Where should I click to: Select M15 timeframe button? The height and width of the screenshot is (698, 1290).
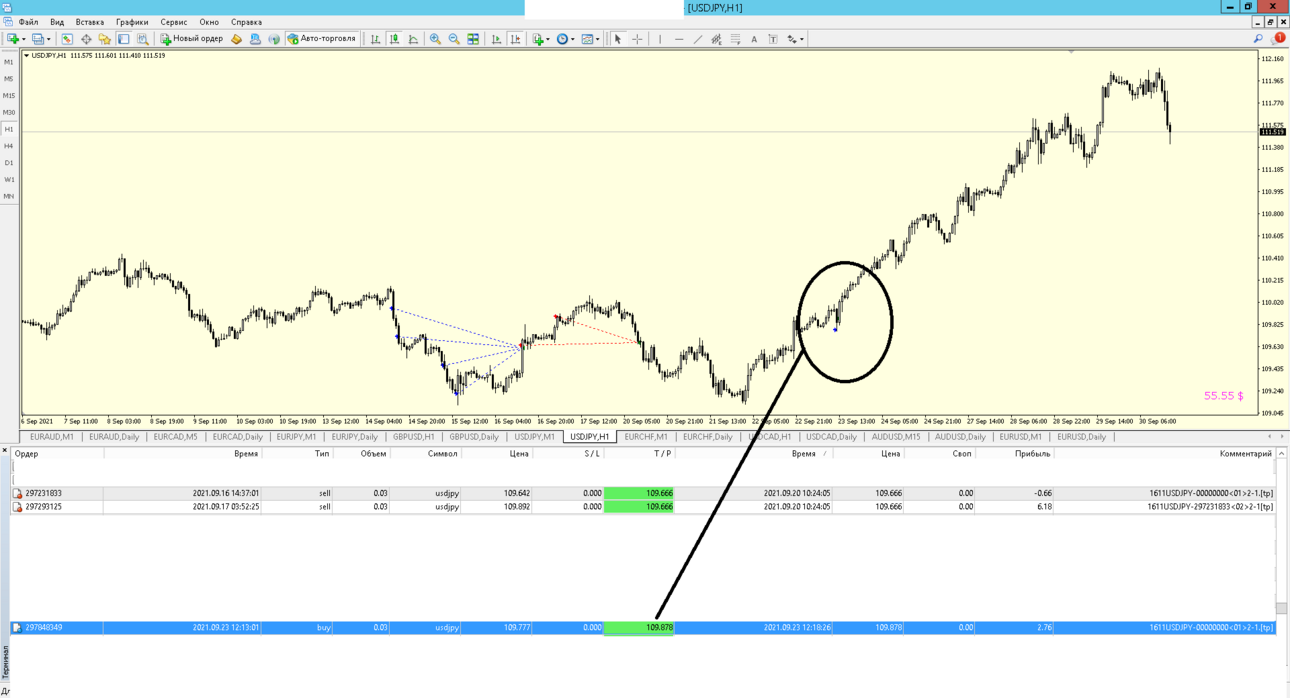(9, 96)
